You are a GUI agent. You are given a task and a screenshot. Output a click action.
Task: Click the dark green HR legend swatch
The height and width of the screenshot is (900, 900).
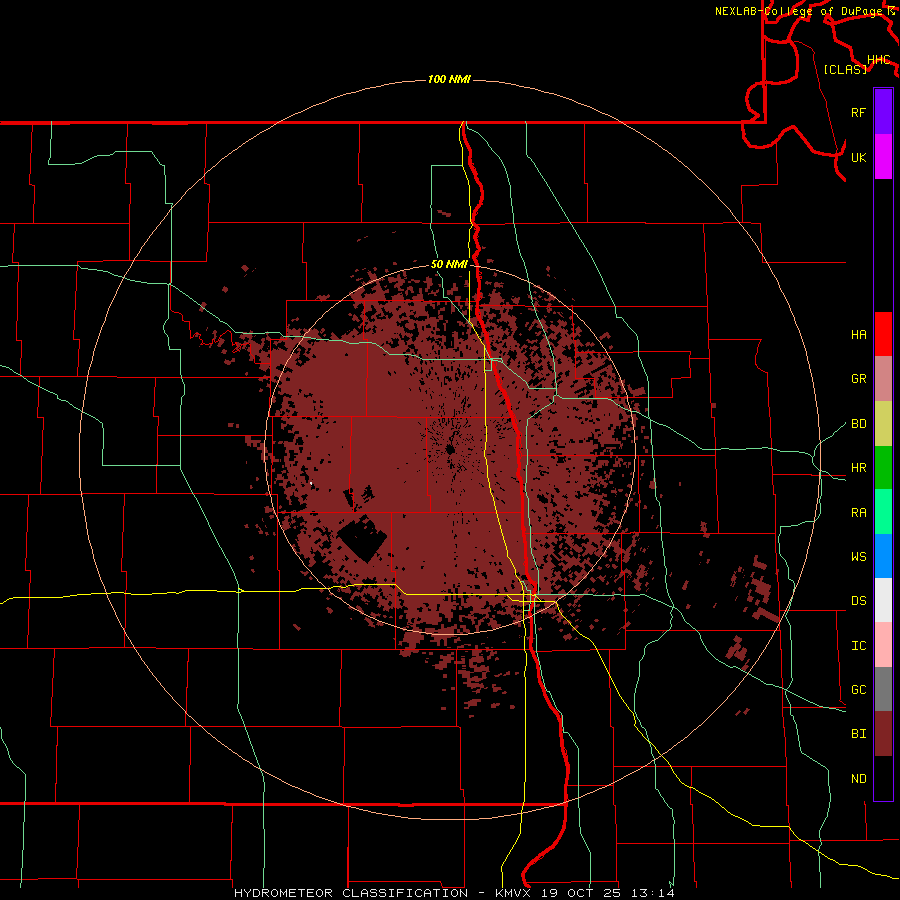point(883,467)
